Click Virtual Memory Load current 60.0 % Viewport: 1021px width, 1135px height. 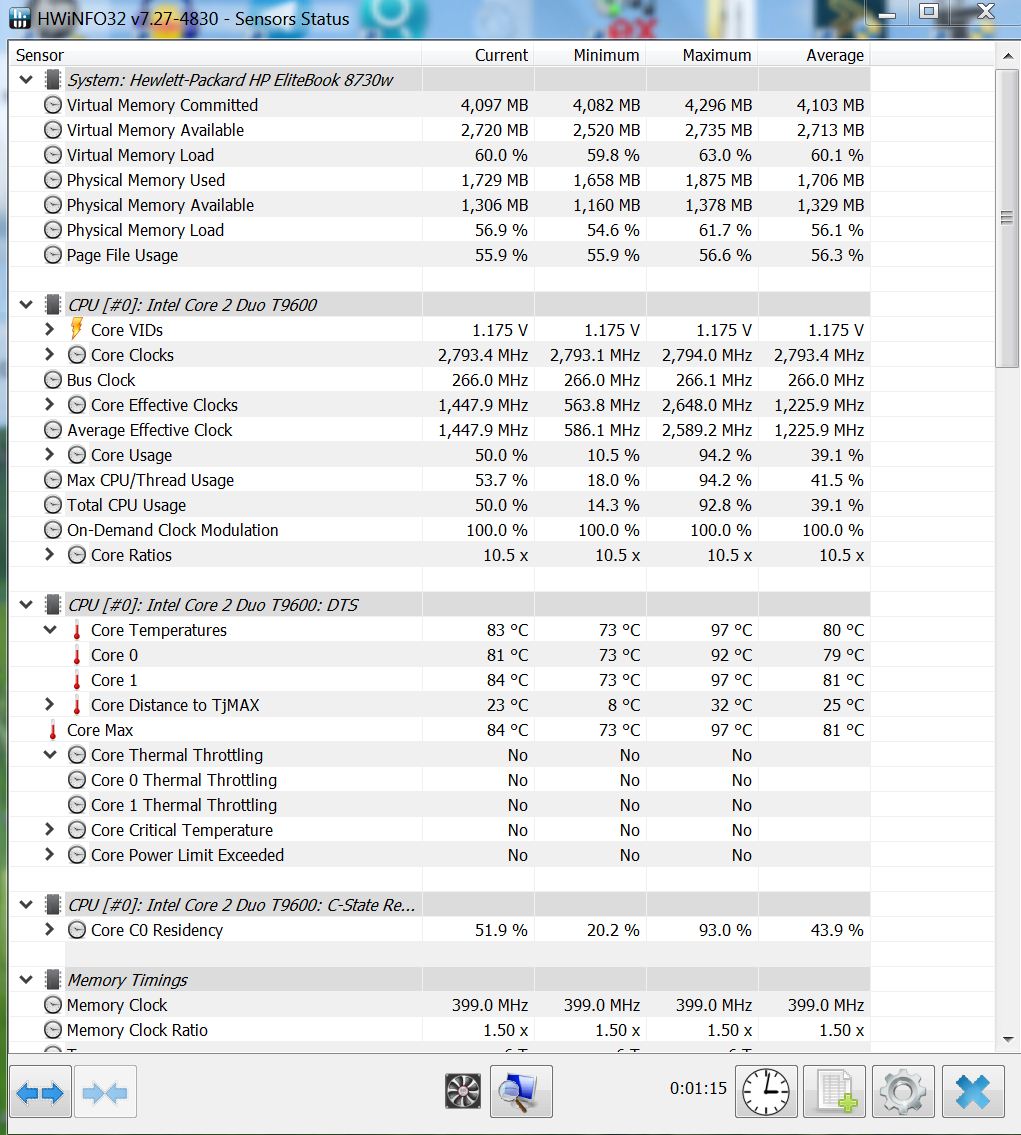point(501,155)
